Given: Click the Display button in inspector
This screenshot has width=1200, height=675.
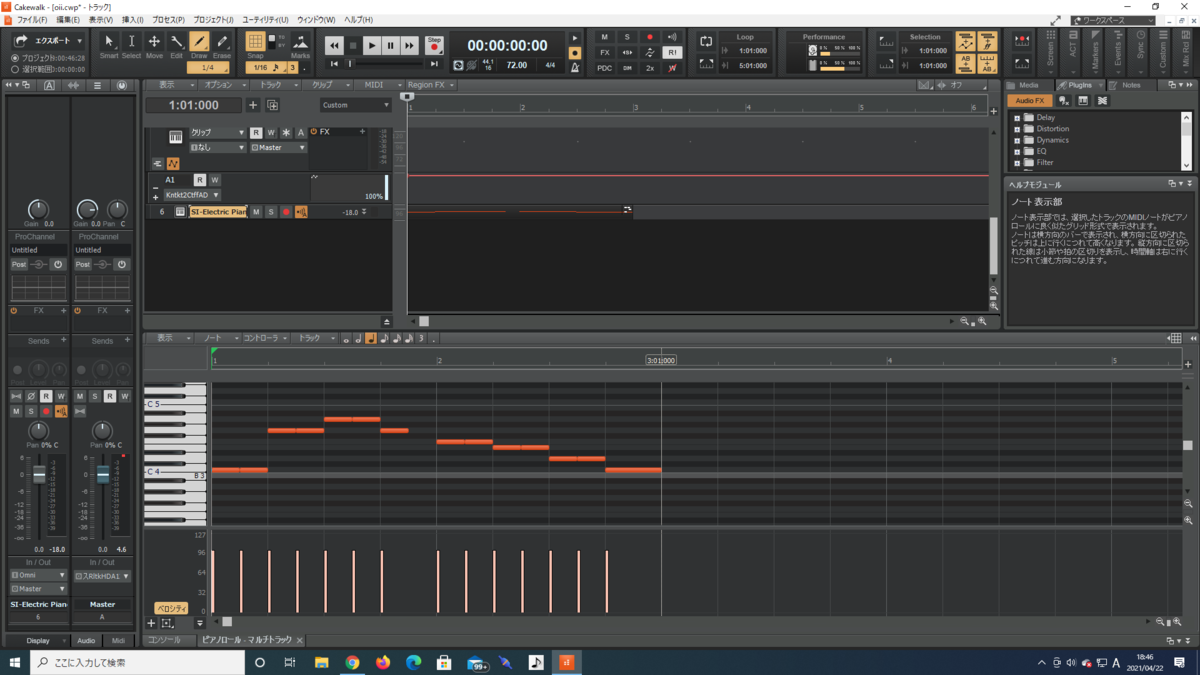Looking at the screenshot, I should 38,640.
